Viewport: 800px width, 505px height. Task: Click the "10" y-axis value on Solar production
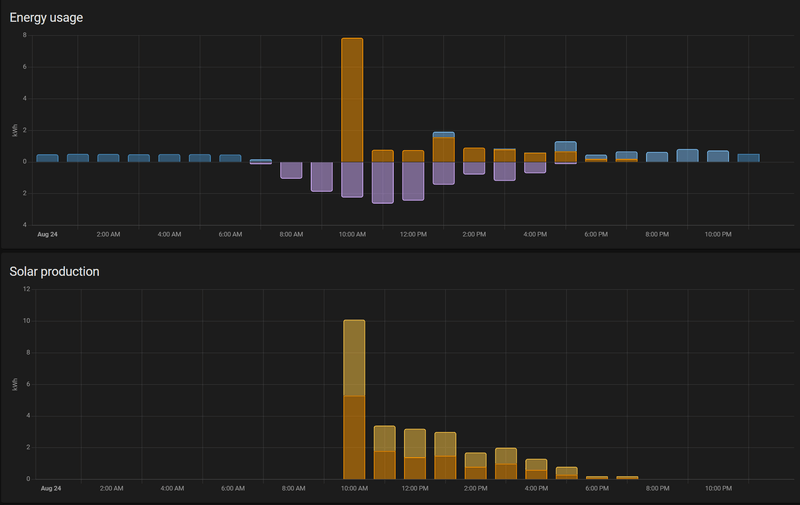point(27,321)
